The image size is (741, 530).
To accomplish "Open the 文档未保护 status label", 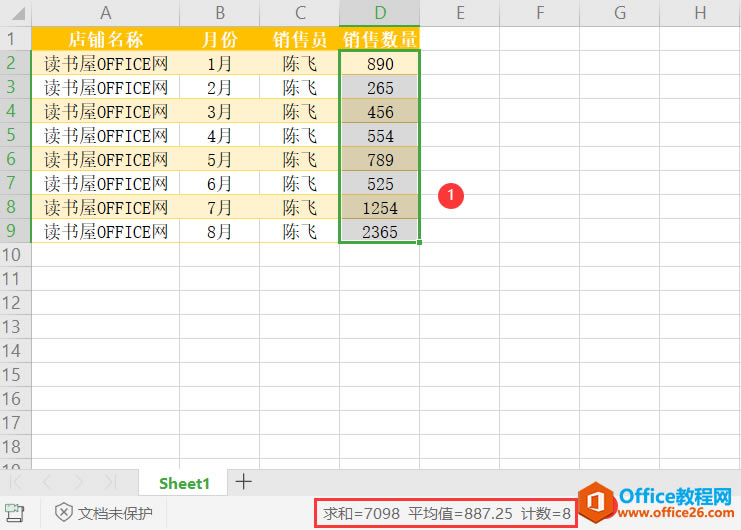I will [115, 513].
